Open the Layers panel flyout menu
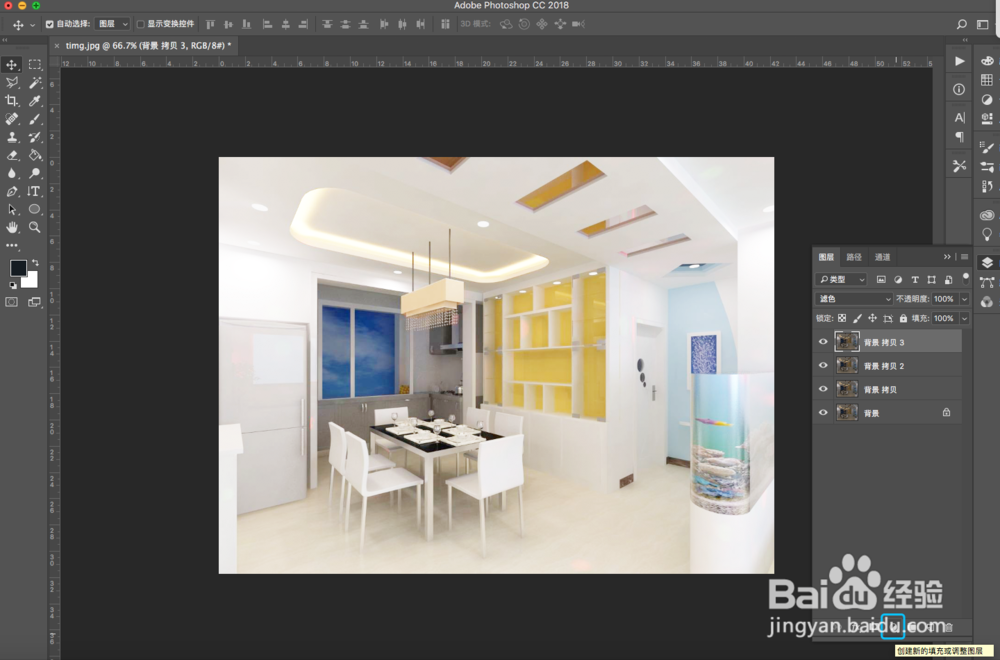The height and width of the screenshot is (660, 1000). point(964,257)
